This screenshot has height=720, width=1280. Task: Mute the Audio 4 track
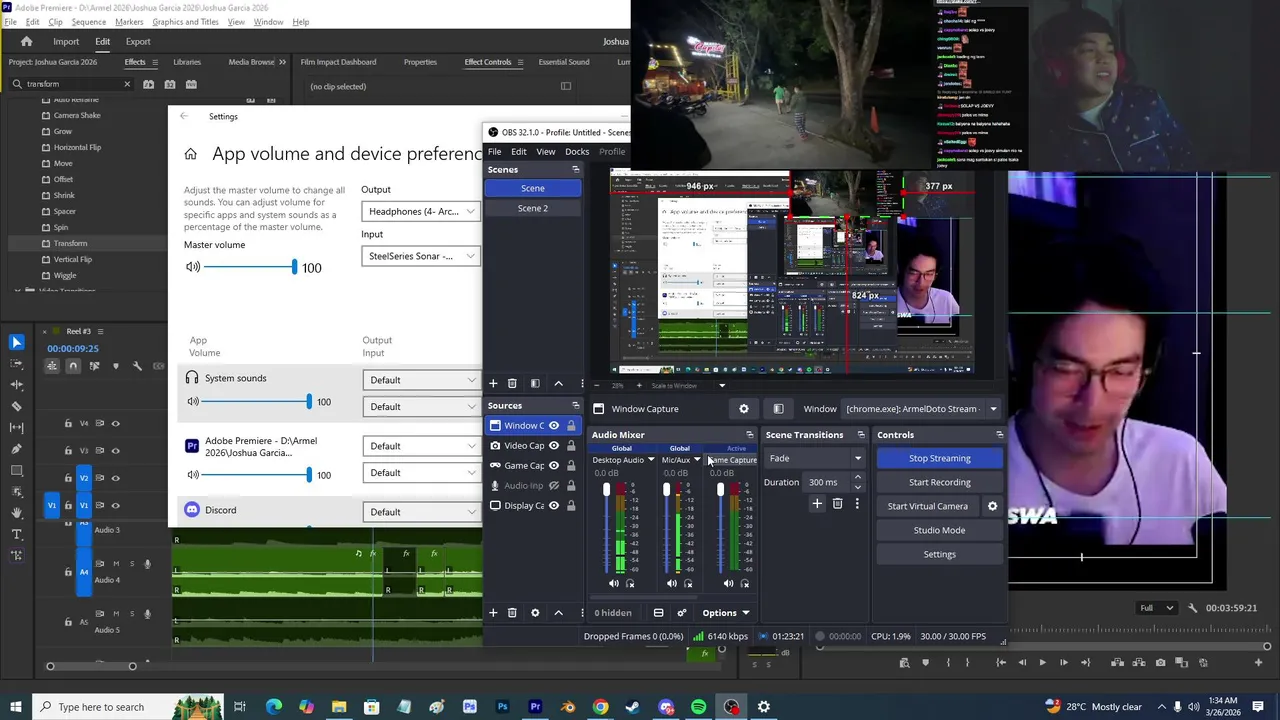coord(116,564)
